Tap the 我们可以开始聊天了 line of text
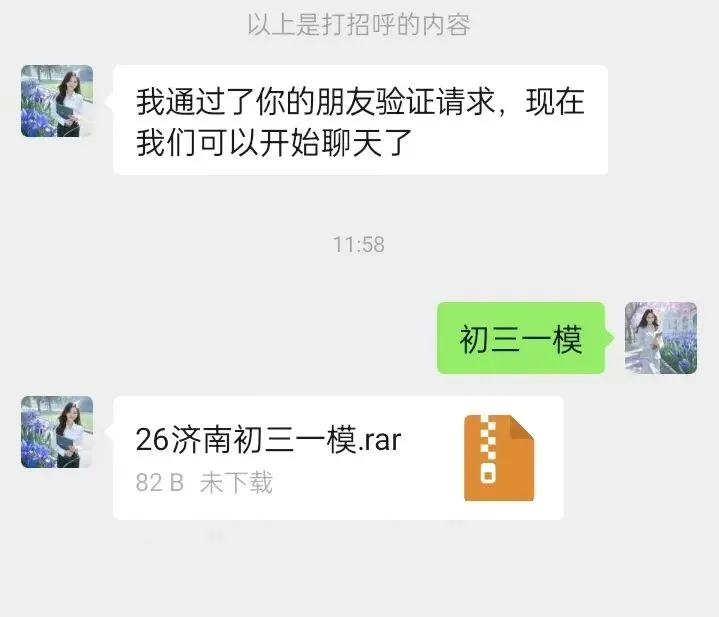The width and height of the screenshot is (719, 617). [274, 143]
